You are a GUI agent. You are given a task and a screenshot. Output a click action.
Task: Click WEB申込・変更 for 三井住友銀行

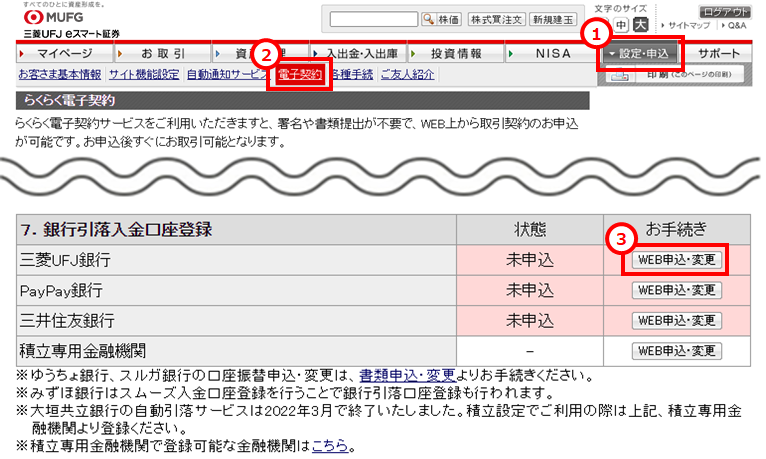(x=677, y=320)
